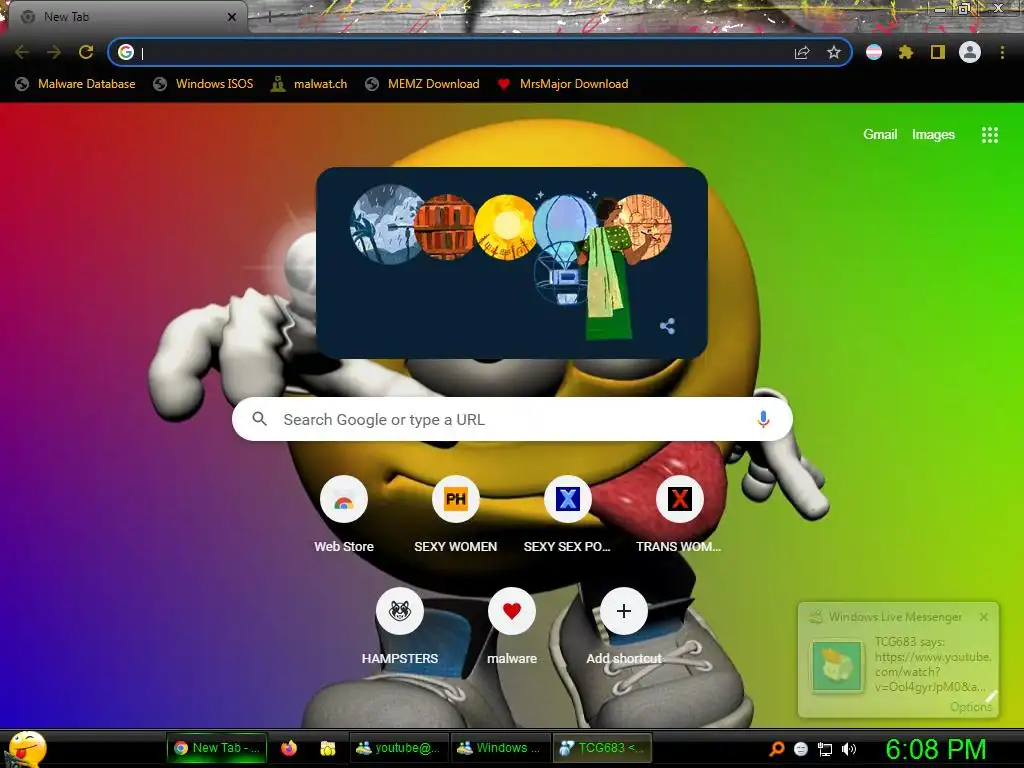Screen dimensions: 1024x768
Task: Open the malwat.ch bookmark
Action: click(310, 84)
